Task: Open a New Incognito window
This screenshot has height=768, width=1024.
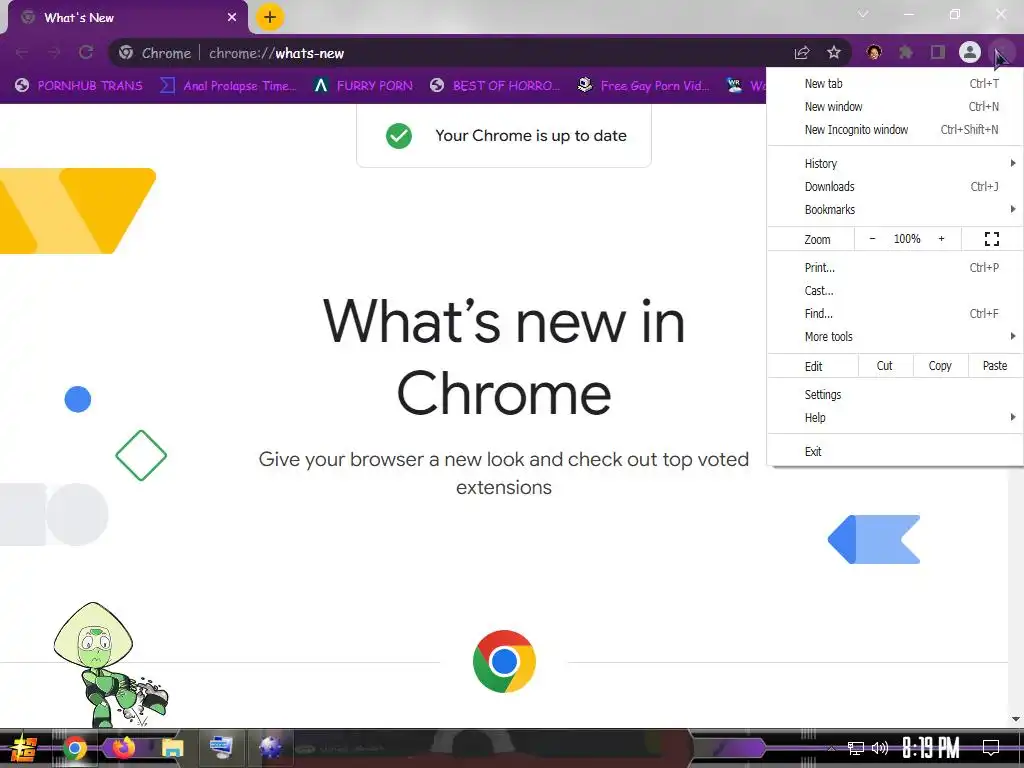Action: click(895, 129)
